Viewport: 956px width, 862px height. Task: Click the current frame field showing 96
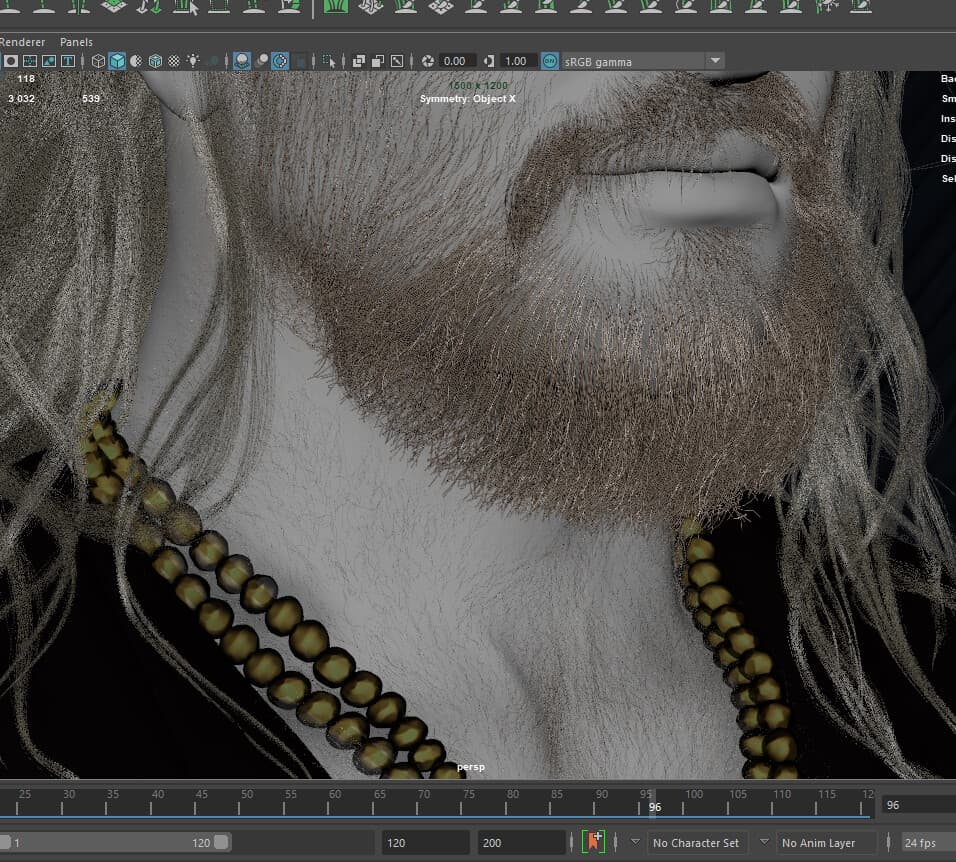(919, 805)
